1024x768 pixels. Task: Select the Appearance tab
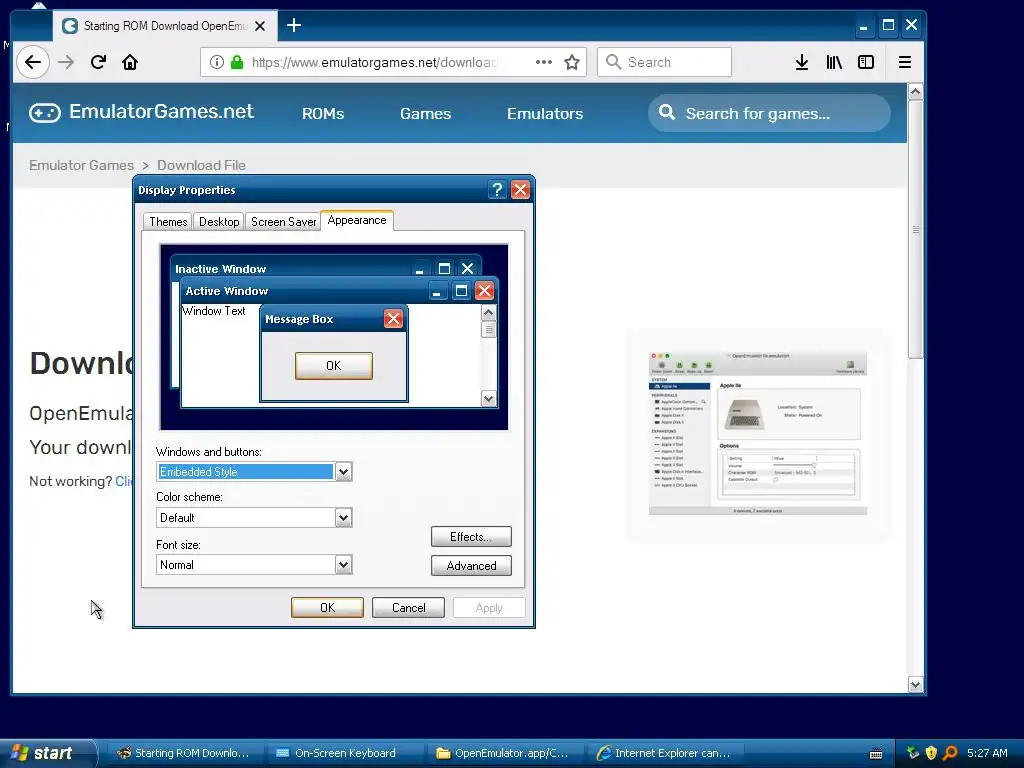(357, 220)
